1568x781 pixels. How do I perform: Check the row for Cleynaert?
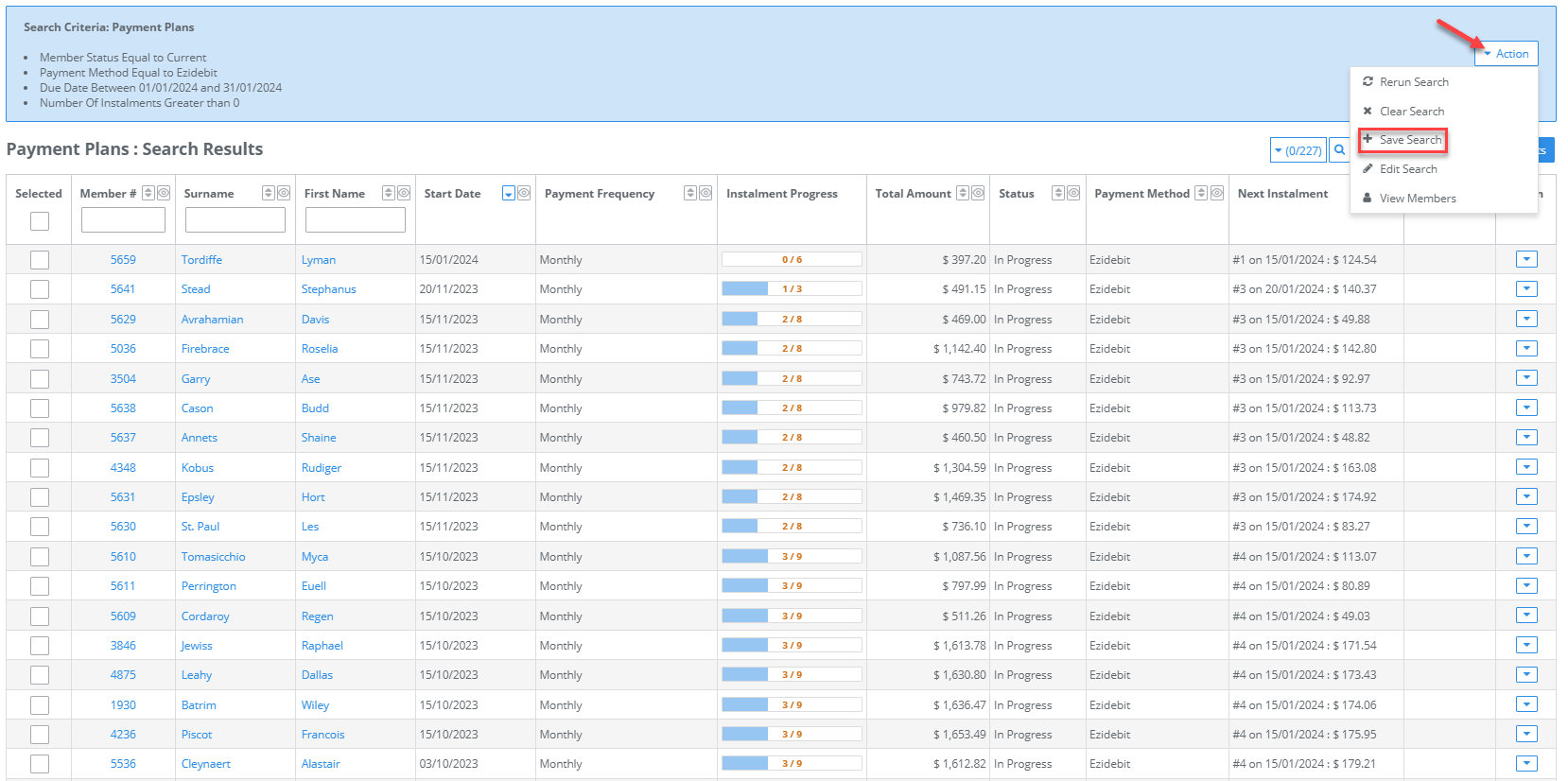[40, 764]
